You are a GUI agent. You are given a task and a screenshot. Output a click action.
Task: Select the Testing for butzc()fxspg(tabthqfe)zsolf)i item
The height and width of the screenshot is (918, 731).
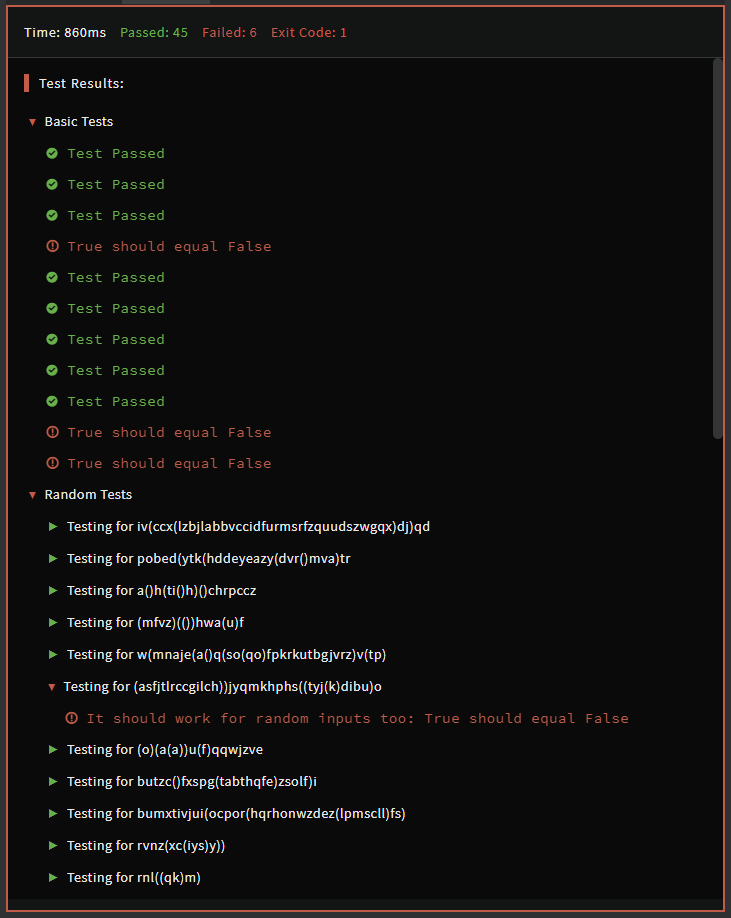pos(191,781)
